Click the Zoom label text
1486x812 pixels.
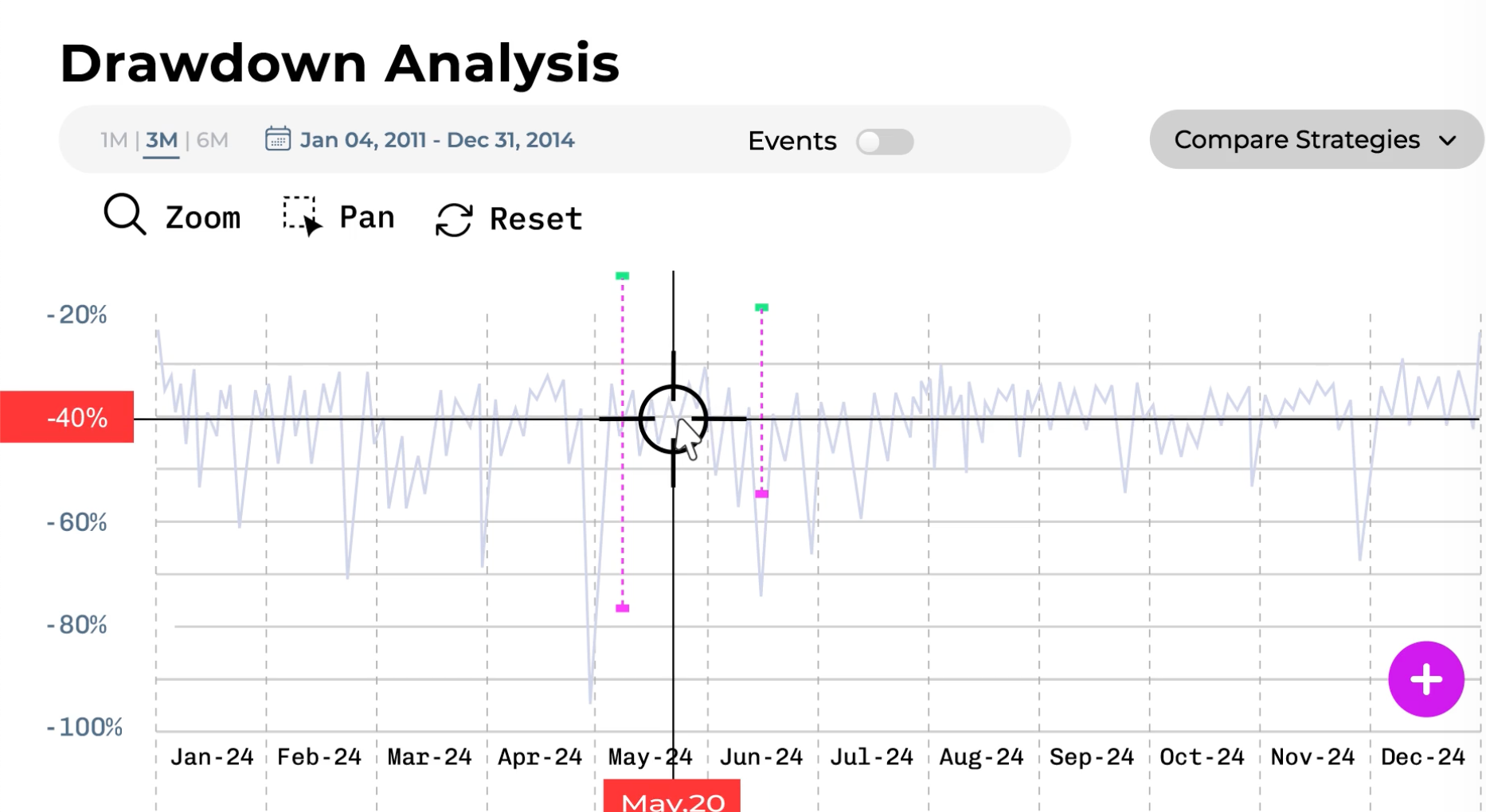click(x=202, y=217)
